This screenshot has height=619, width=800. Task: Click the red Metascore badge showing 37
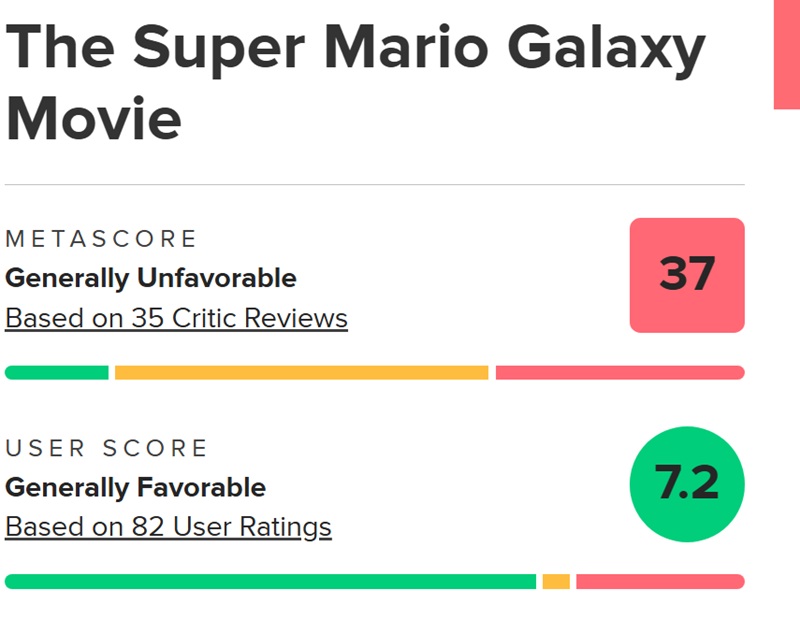pos(686,275)
